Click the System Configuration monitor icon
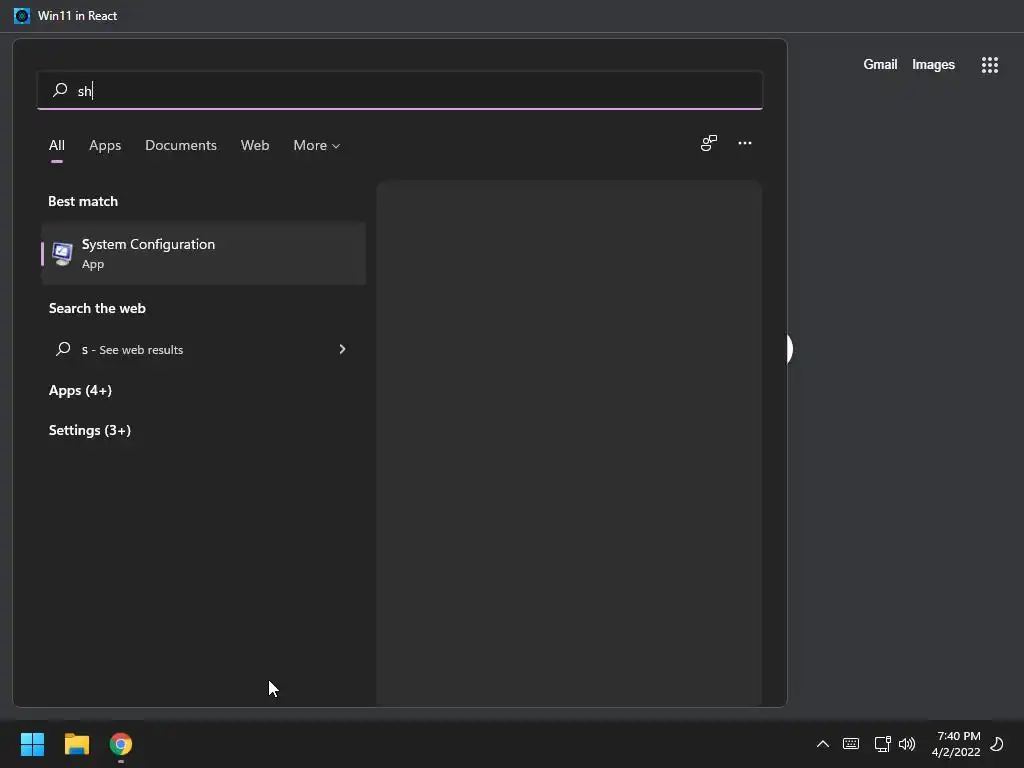 [x=62, y=253]
